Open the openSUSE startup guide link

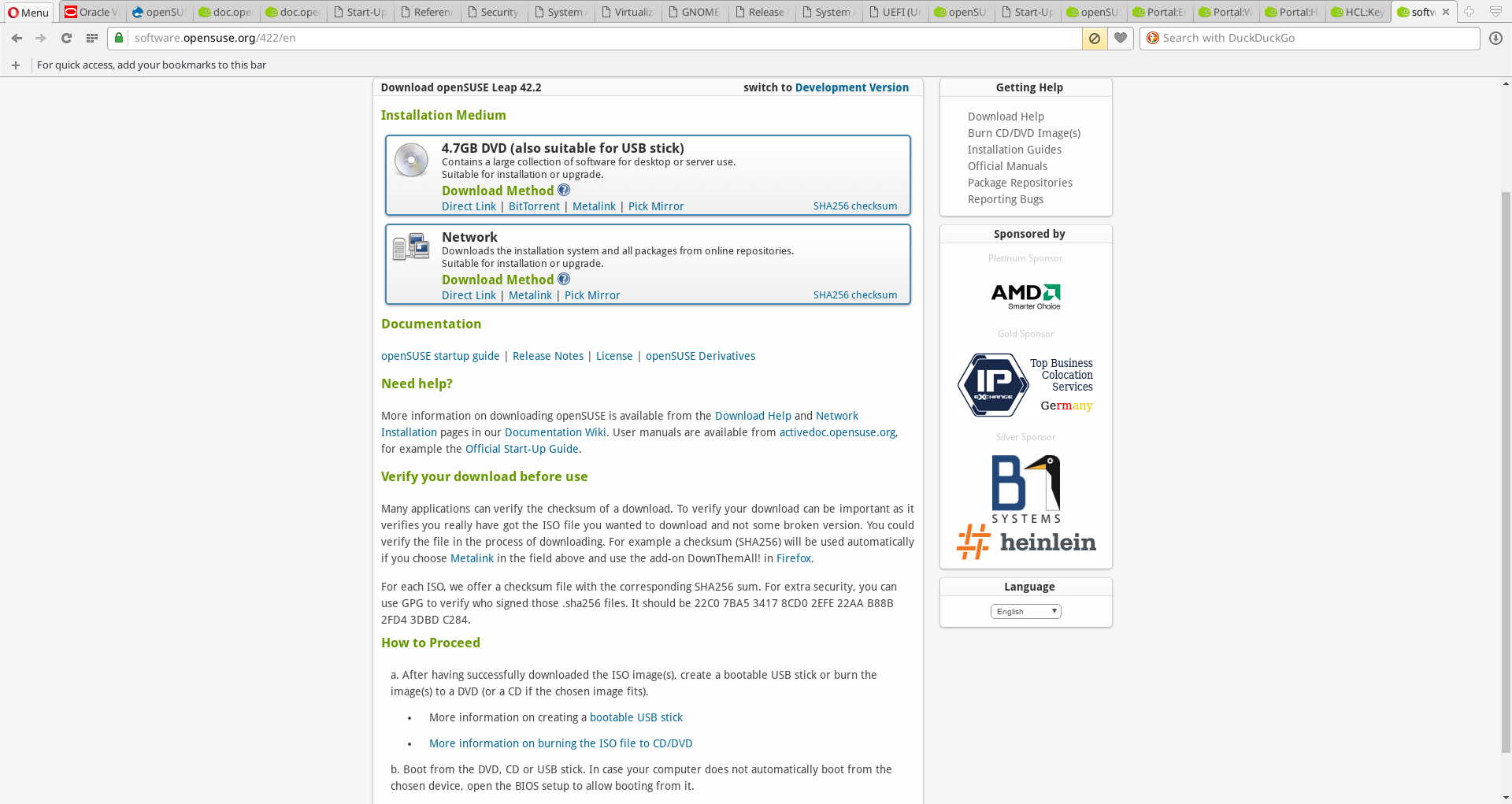pos(440,356)
